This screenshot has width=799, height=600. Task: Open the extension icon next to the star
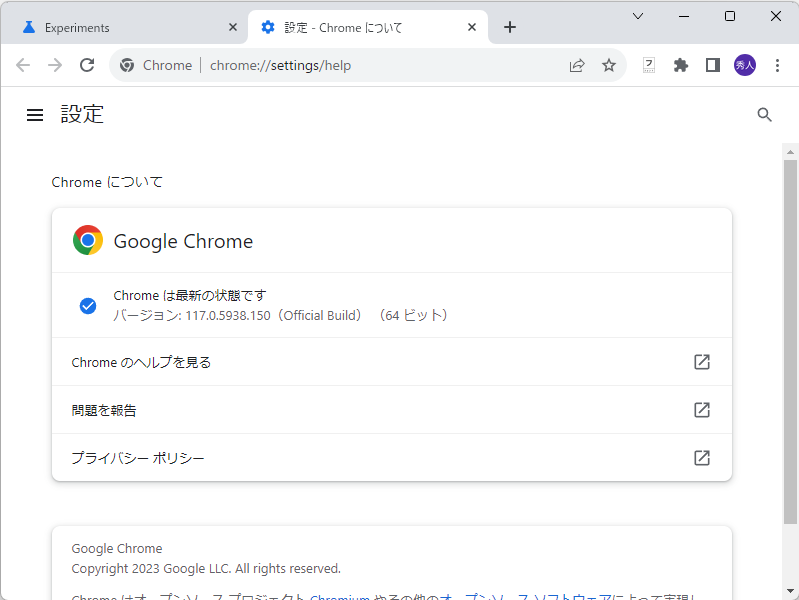point(649,65)
